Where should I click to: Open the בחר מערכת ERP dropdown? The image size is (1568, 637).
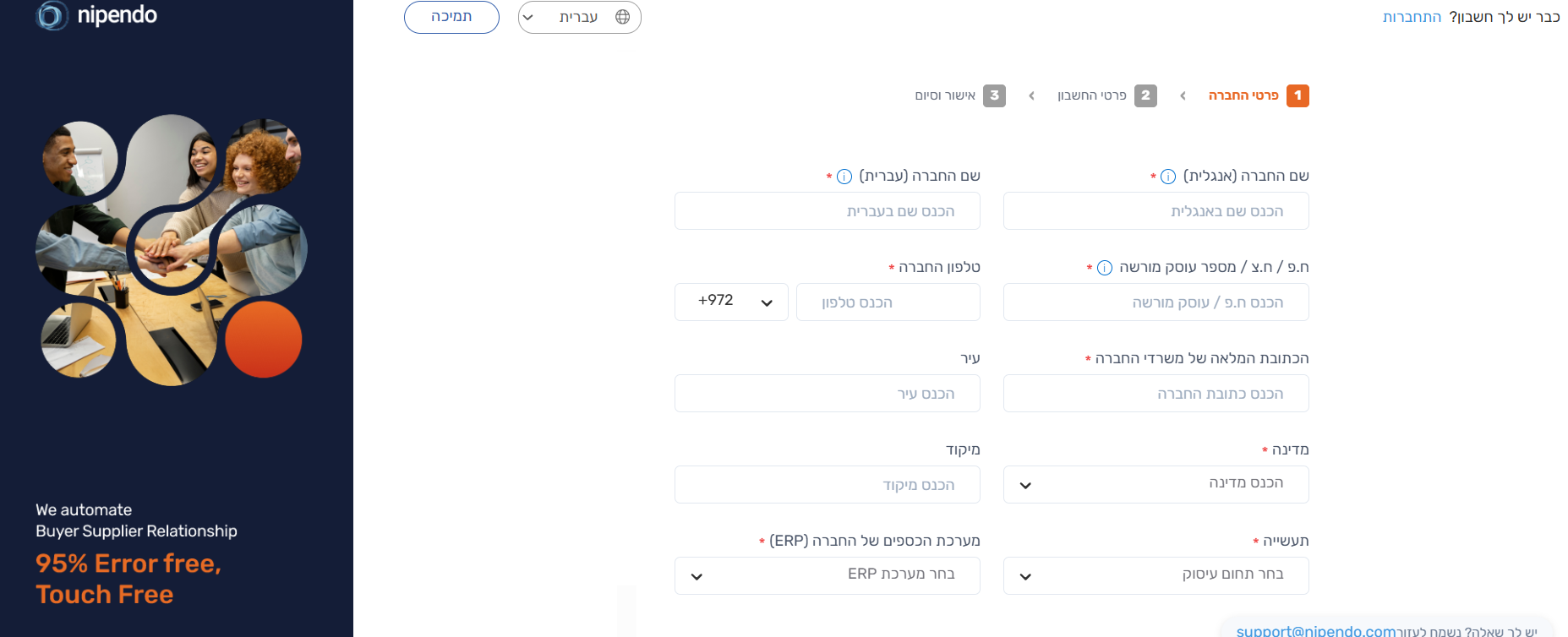pyautogui.click(x=827, y=575)
